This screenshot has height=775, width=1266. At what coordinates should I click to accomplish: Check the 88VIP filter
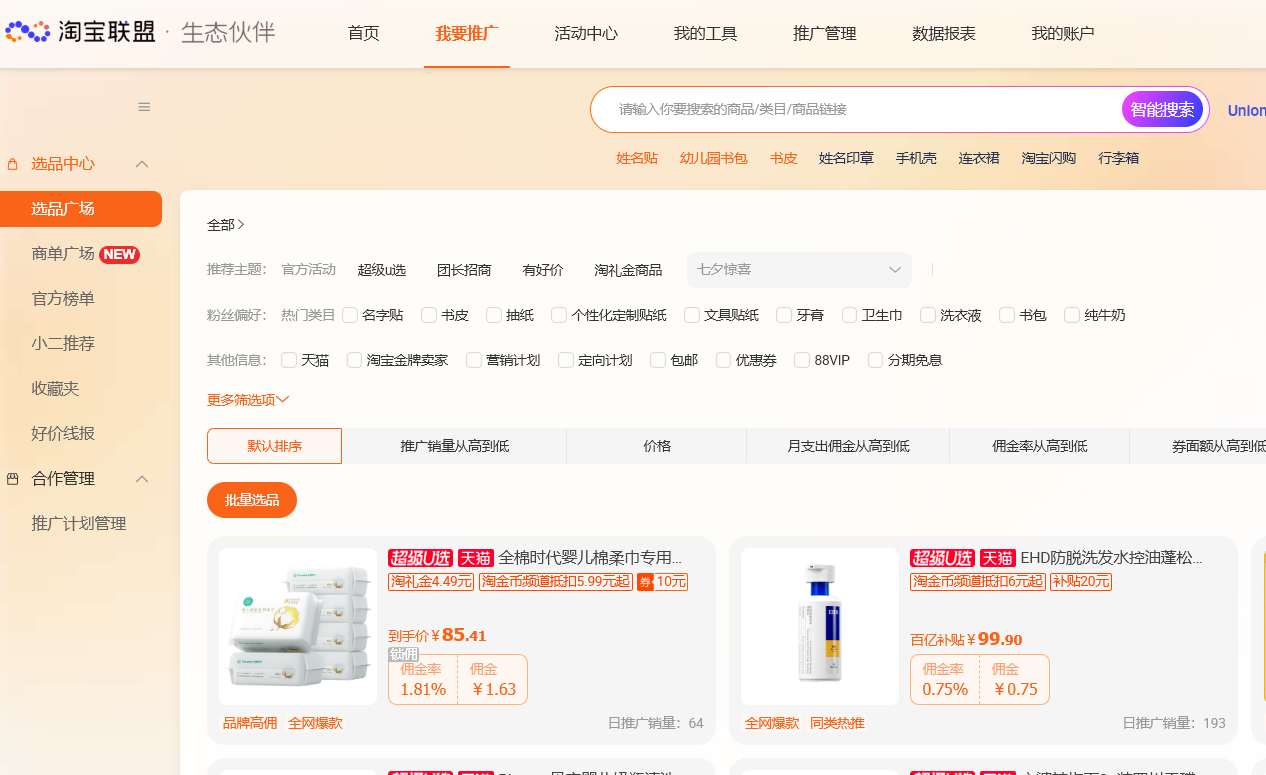(802, 360)
